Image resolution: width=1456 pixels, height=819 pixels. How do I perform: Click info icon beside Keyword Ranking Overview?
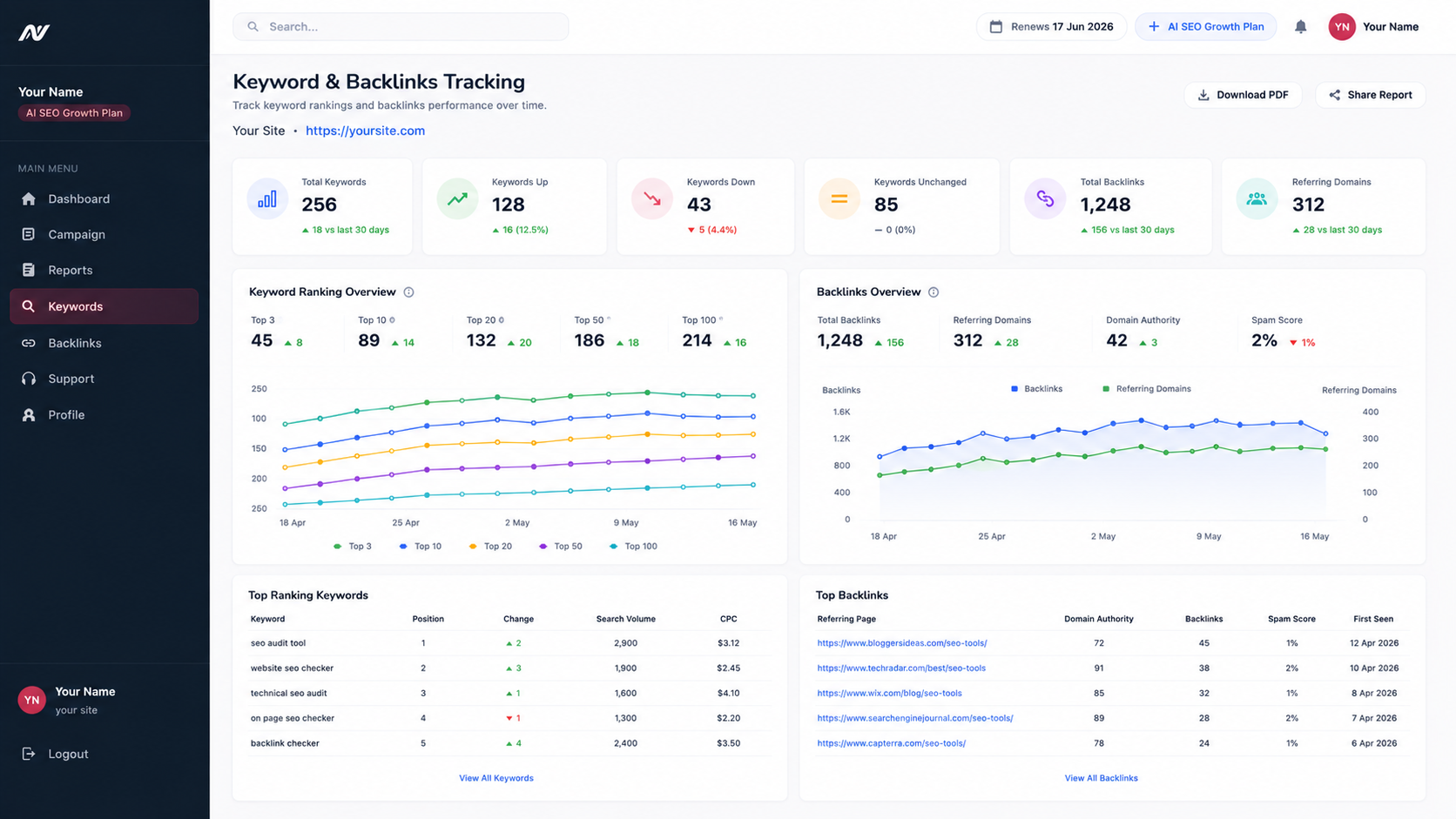pyautogui.click(x=408, y=292)
